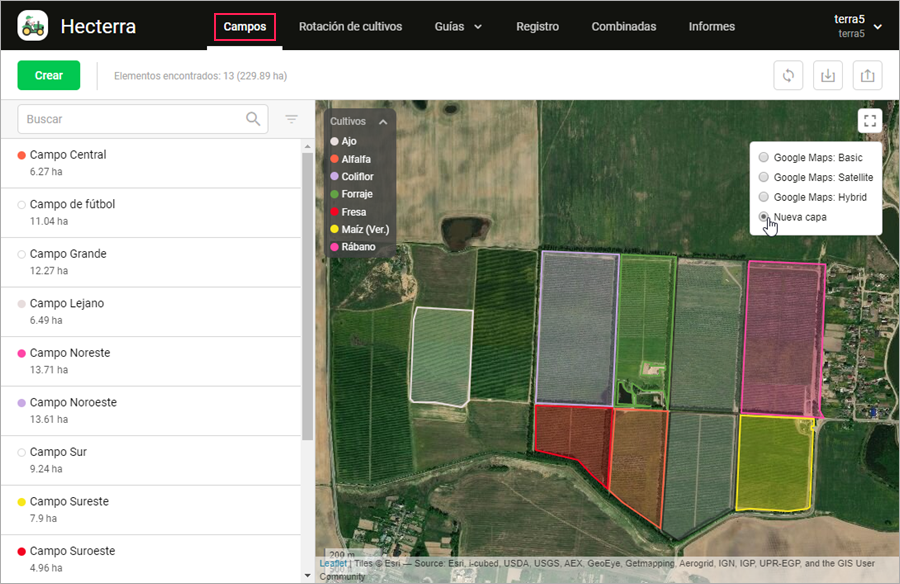Switch to the Informes tab
Screen dimensions: 900x584
(x=711, y=27)
